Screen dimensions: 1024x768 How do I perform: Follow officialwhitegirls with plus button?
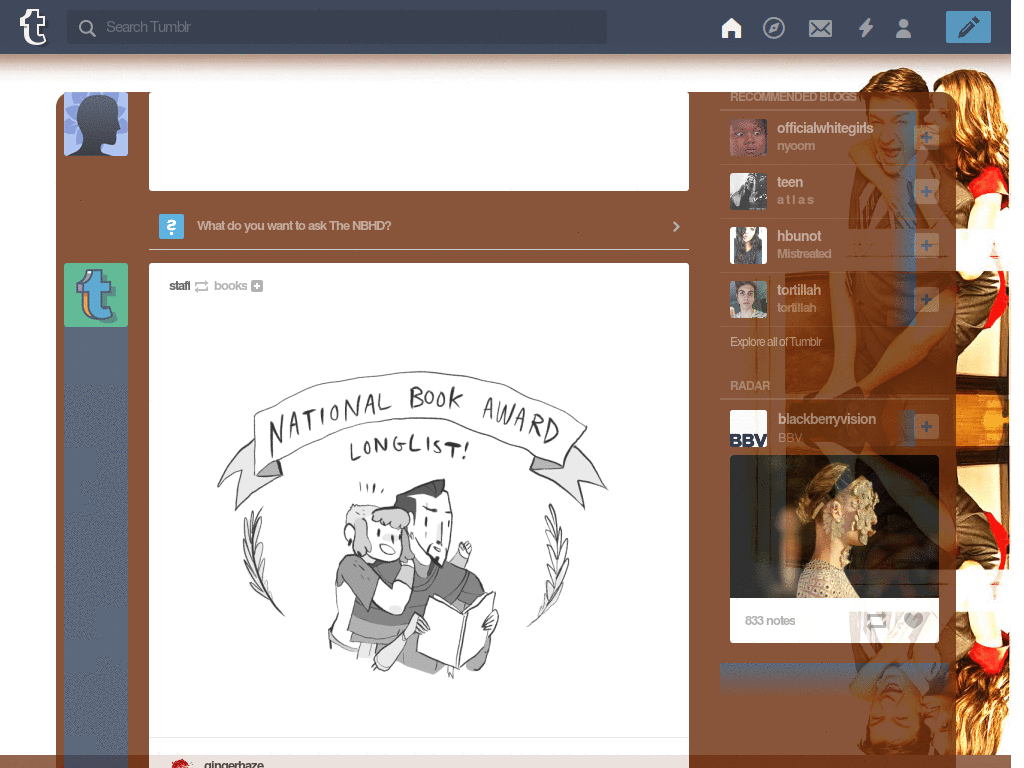pyautogui.click(x=926, y=137)
